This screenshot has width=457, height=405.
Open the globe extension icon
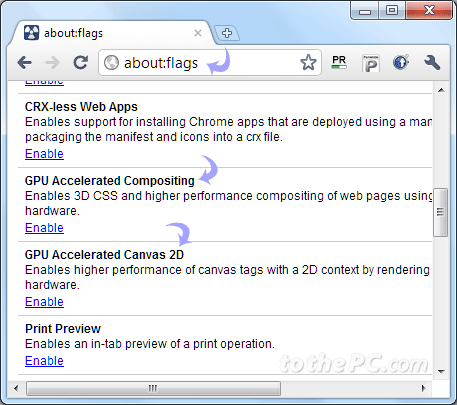click(x=401, y=62)
